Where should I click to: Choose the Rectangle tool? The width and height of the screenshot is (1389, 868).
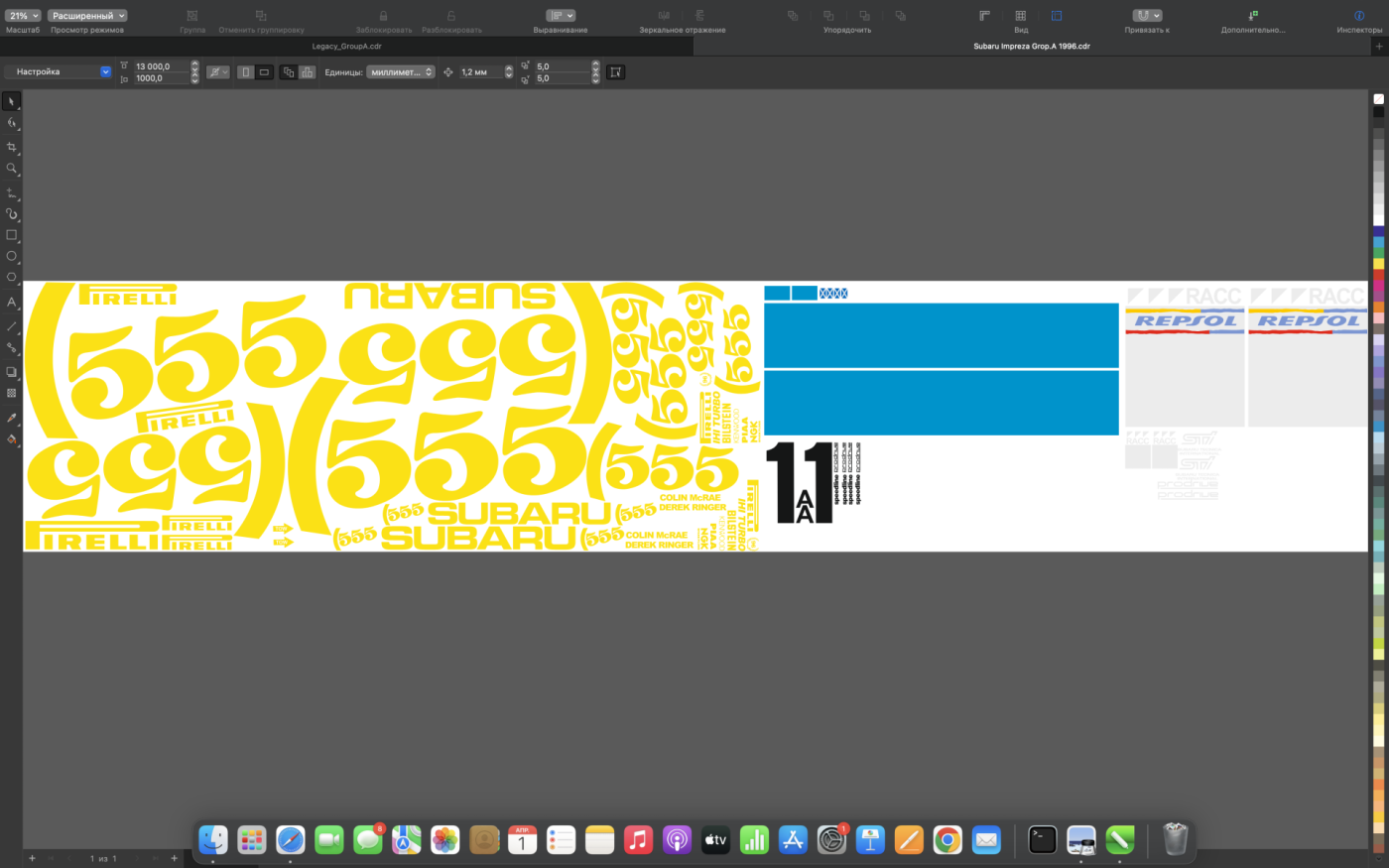point(12,235)
